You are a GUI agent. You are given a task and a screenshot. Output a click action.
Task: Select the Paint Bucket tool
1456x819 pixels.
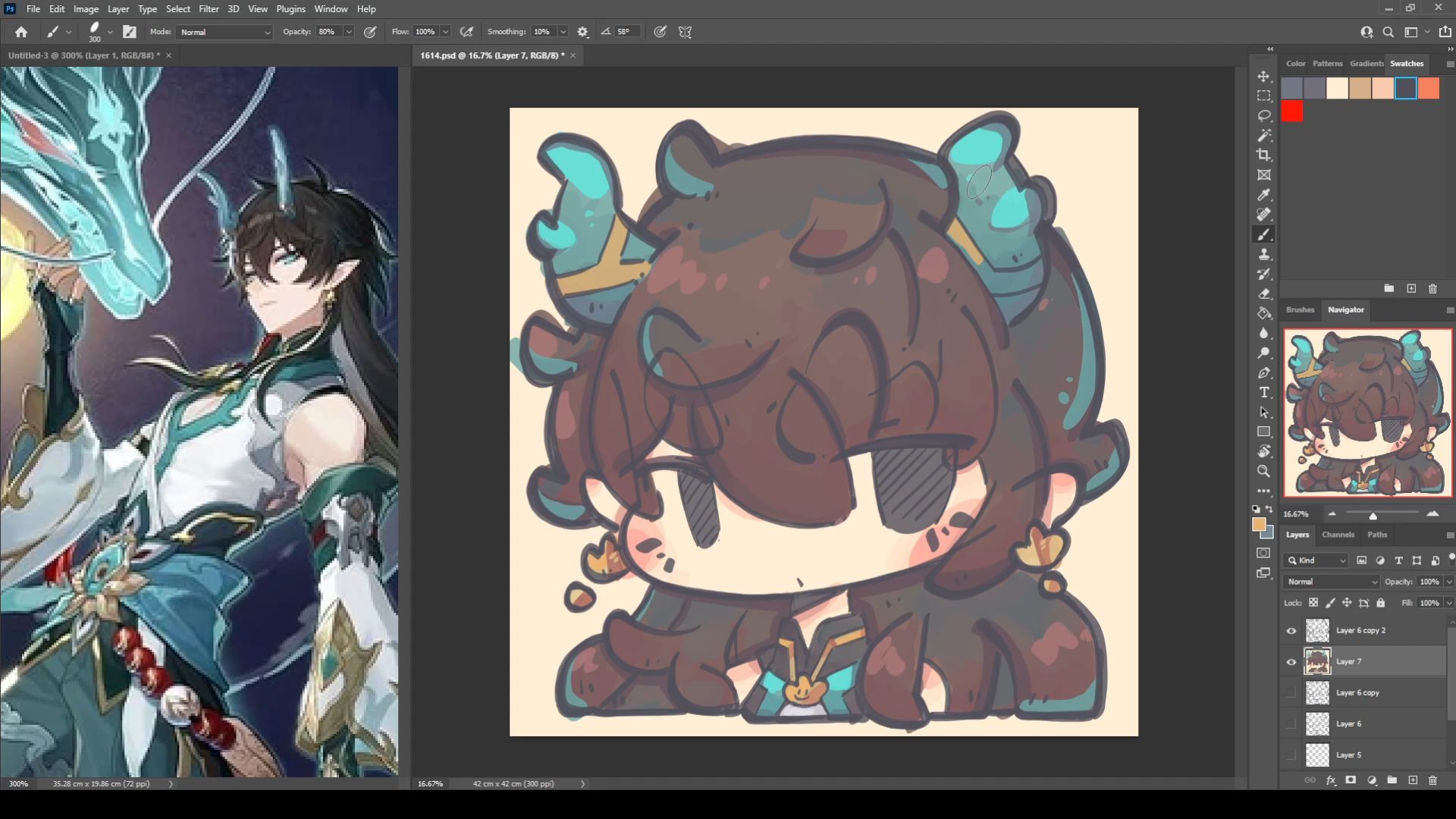pyautogui.click(x=1263, y=313)
